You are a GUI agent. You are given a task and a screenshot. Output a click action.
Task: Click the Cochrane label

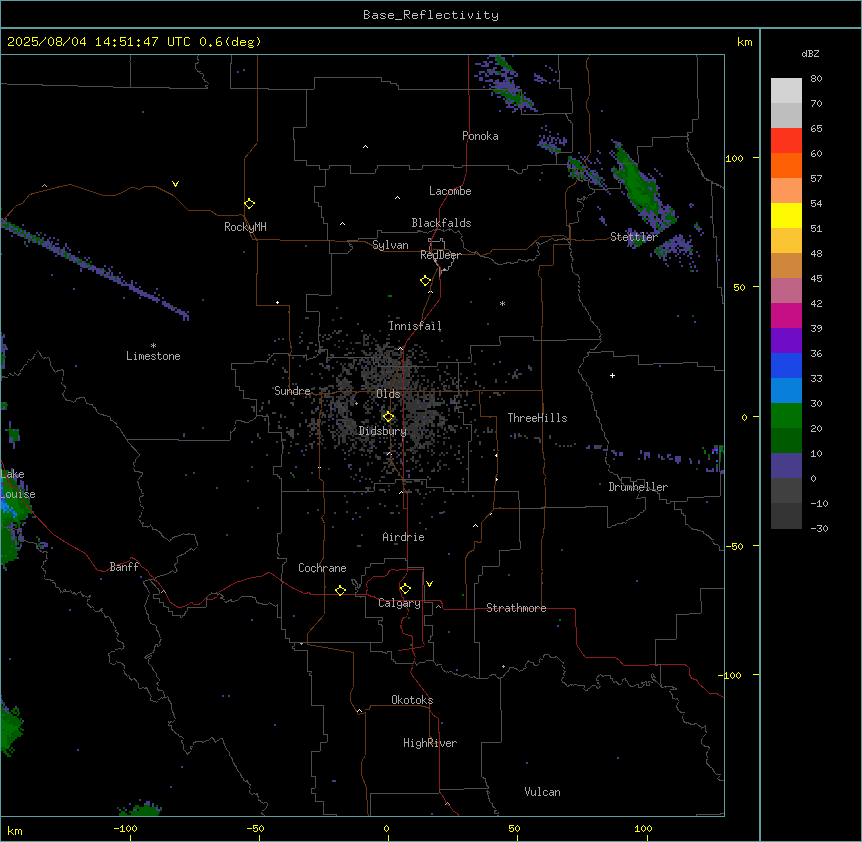322,568
